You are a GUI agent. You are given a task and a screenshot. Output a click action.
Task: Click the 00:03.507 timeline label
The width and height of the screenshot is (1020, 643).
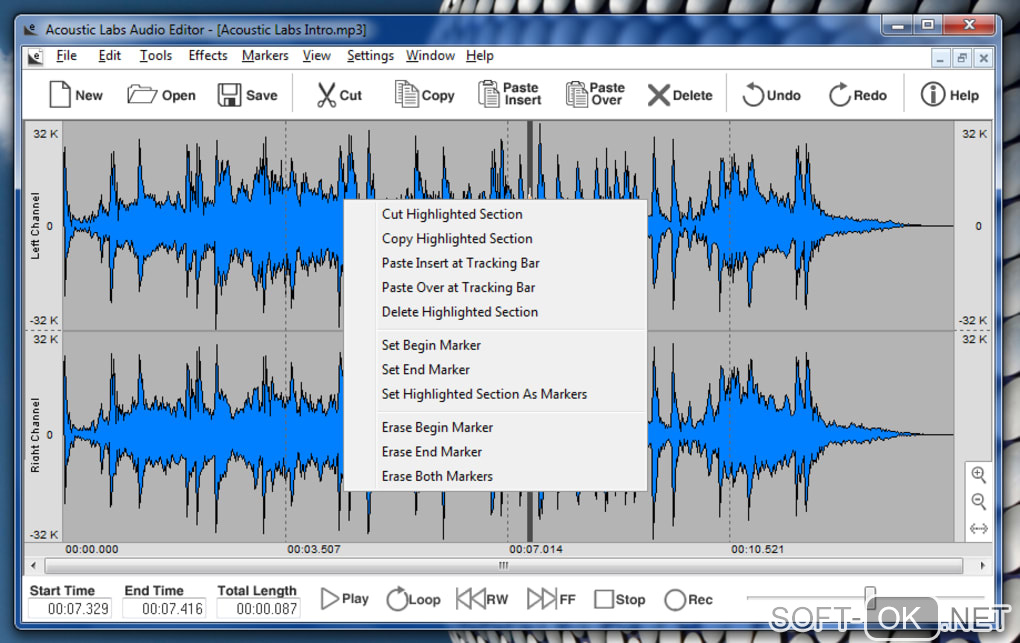pos(314,549)
